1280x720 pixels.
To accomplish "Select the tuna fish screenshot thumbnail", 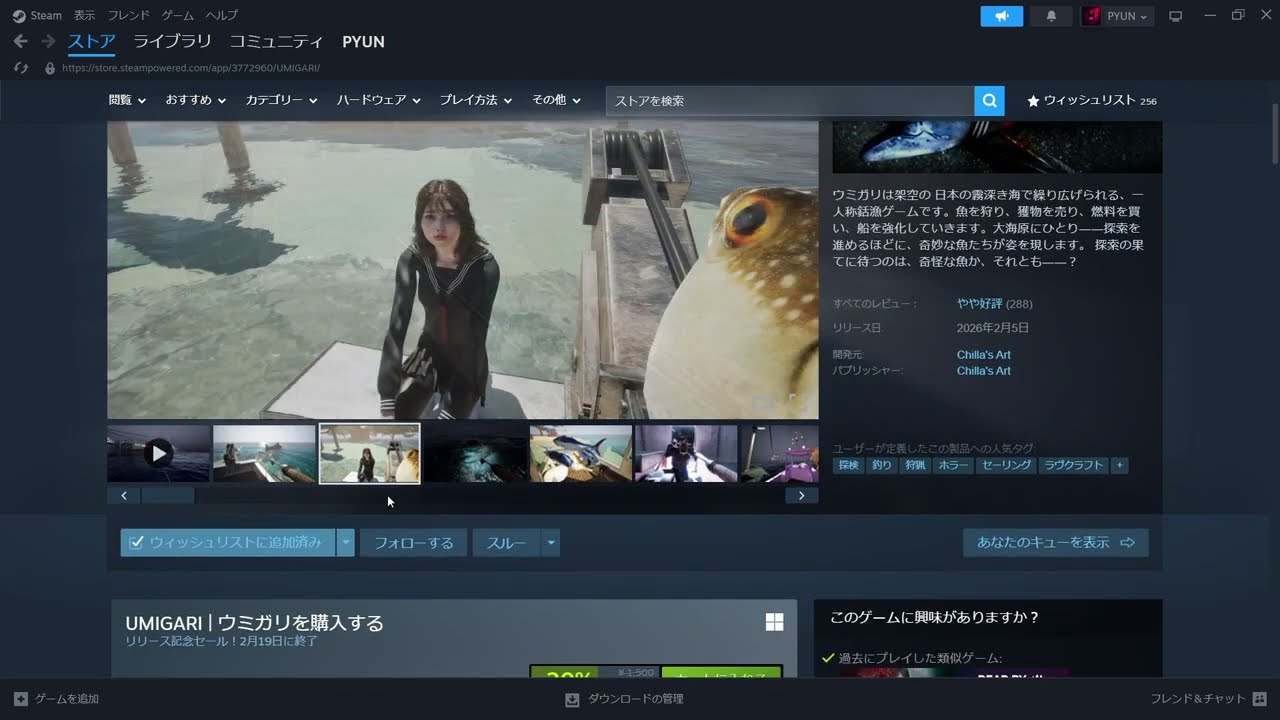I will pos(581,453).
